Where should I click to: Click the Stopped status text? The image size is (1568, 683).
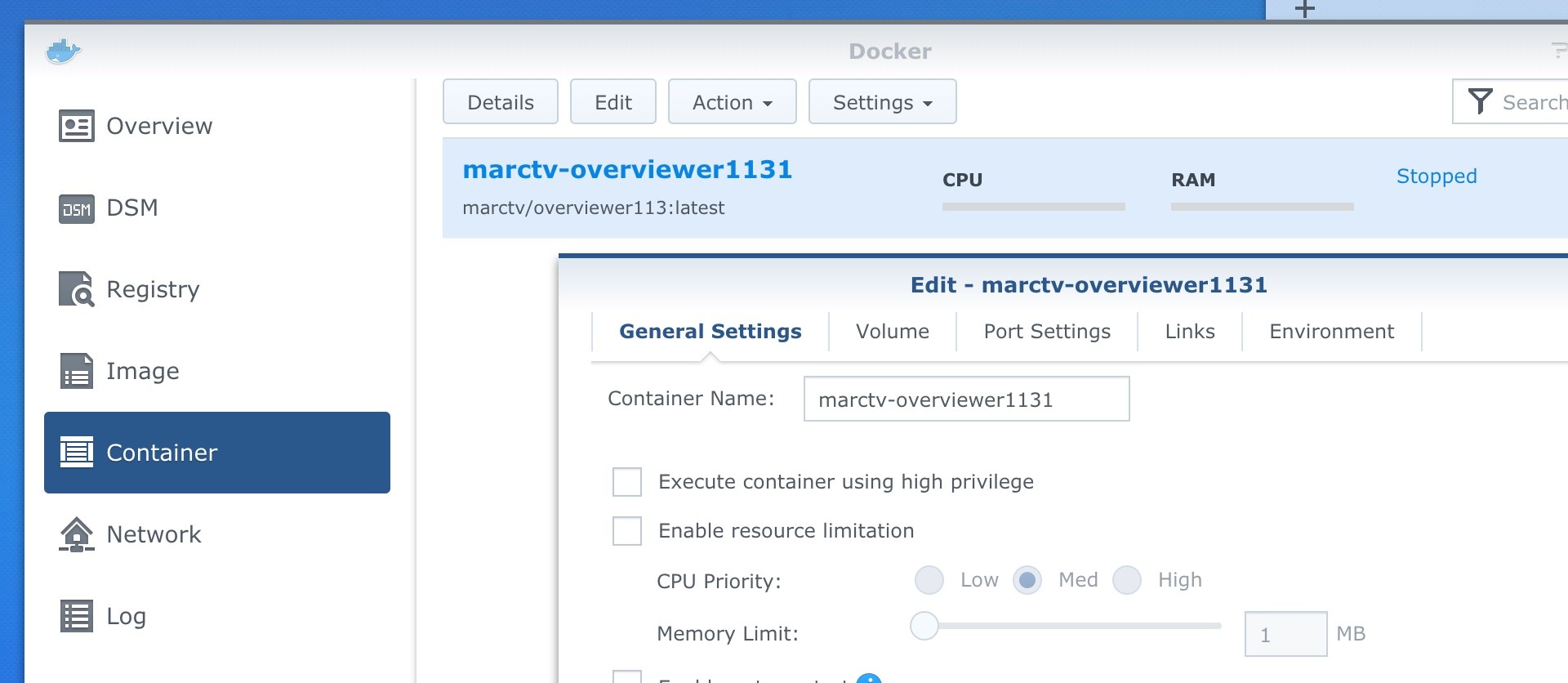[1437, 176]
